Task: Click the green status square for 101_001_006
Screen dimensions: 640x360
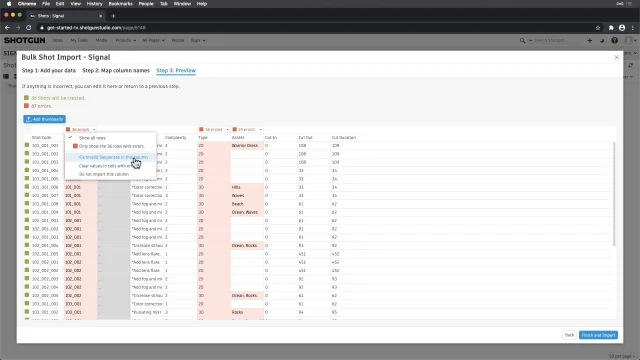Action: click(x=27, y=187)
